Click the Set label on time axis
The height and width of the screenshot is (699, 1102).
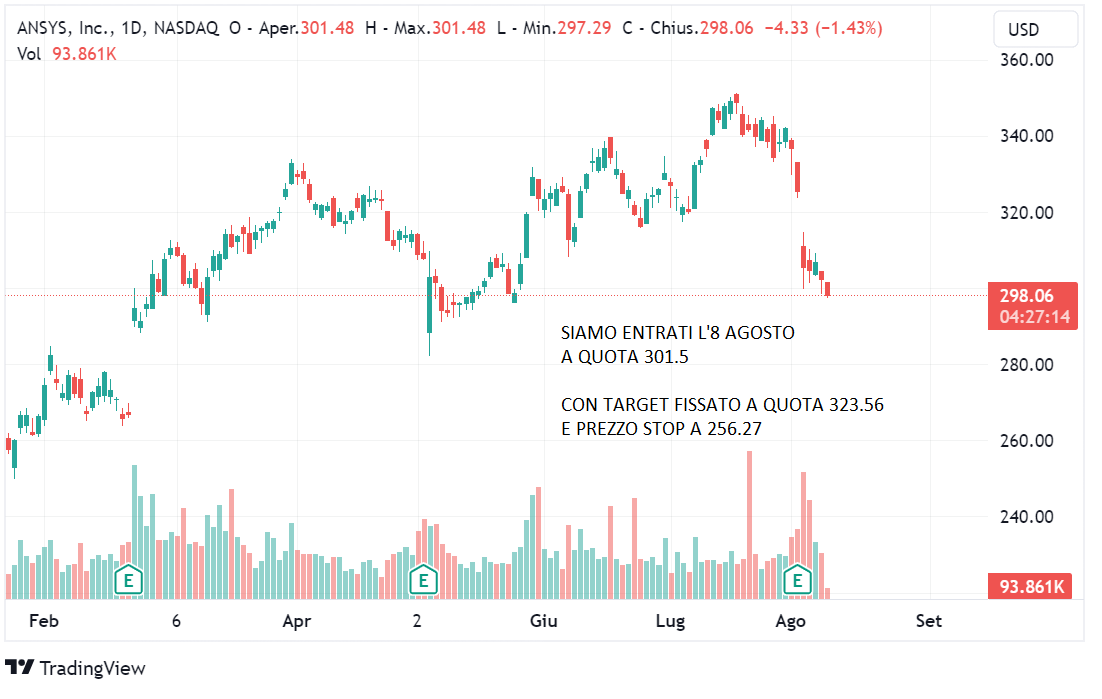[x=929, y=622]
